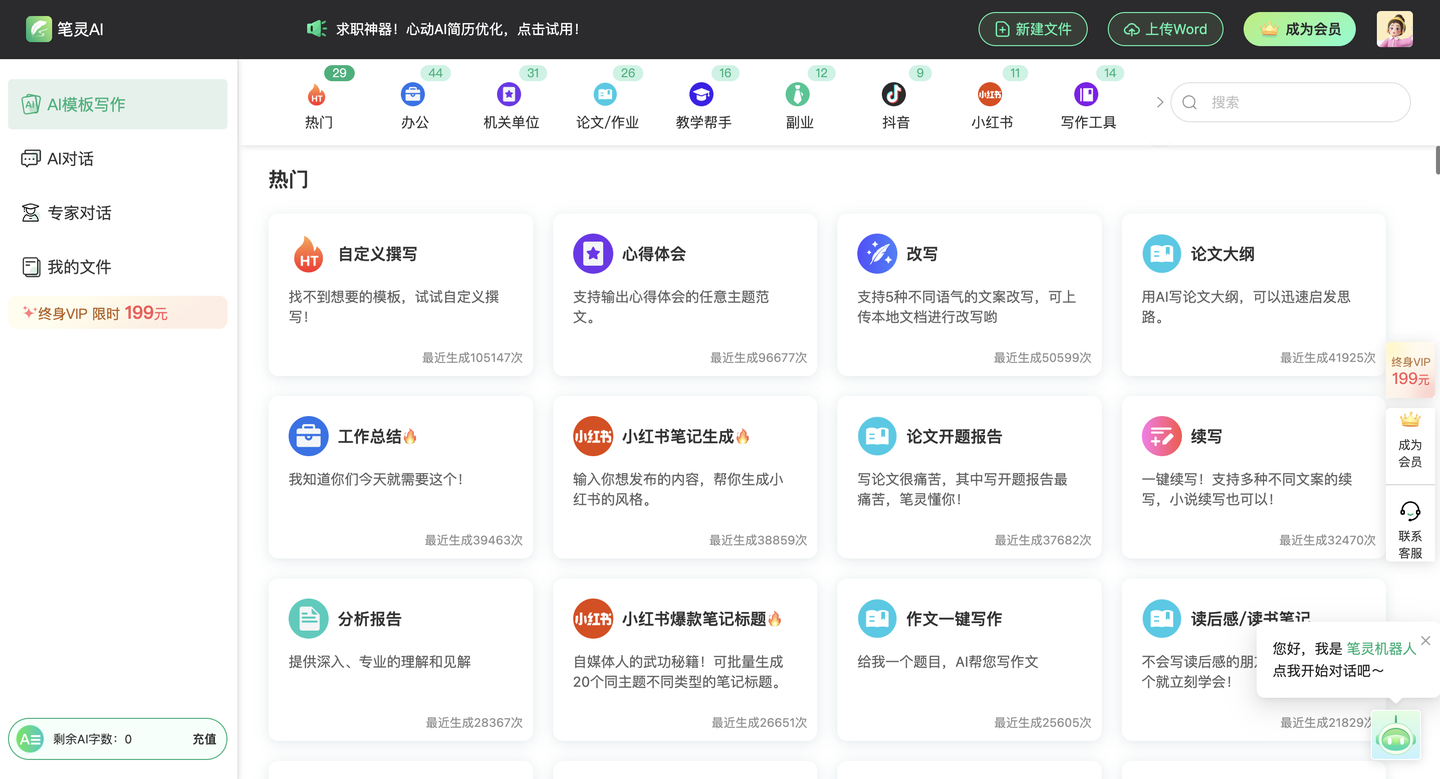Image resolution: width=1440 pixels, height=779 pixels.
Task: Click the 新建文件 button
Action: click(x=1033, y=29)
